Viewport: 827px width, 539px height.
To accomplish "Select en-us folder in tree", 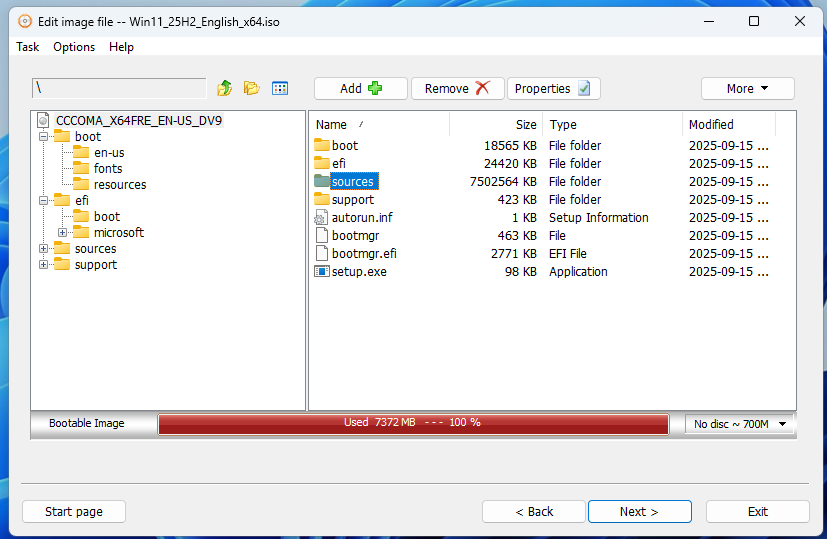I will point(109,153).
